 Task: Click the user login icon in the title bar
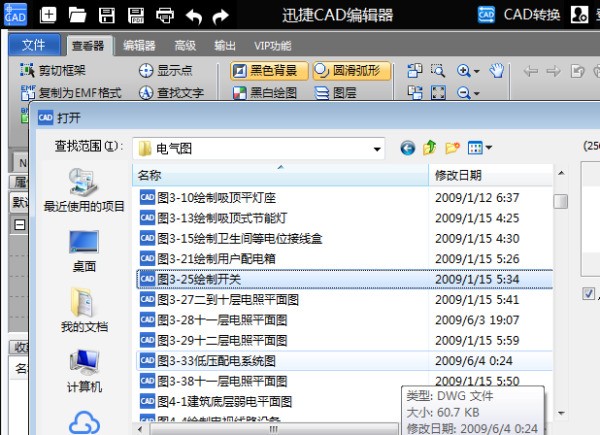click(579, 15)
